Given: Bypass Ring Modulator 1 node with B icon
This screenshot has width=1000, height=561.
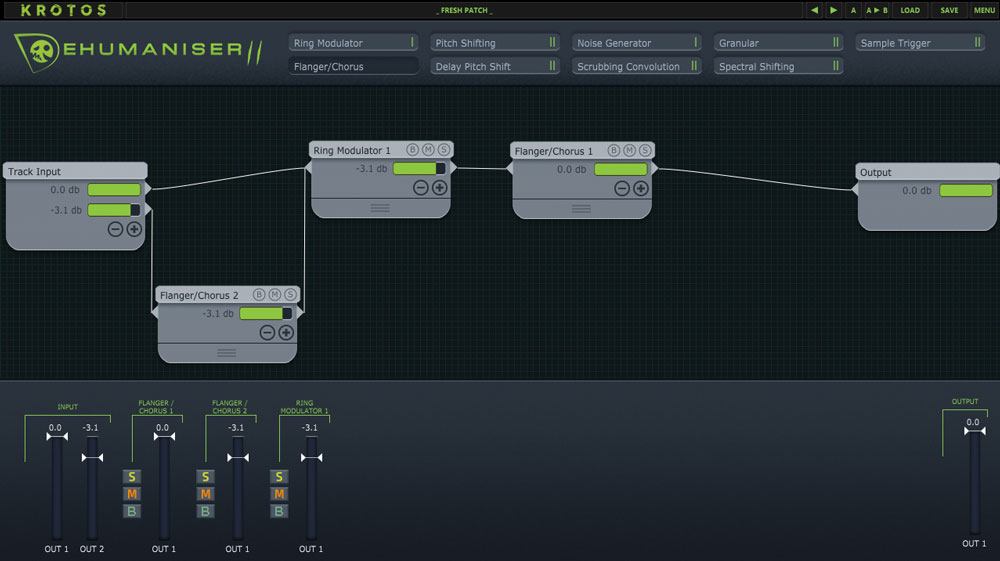Looking at the screenshot, I should pyautogui.click(x=412, y=150).
